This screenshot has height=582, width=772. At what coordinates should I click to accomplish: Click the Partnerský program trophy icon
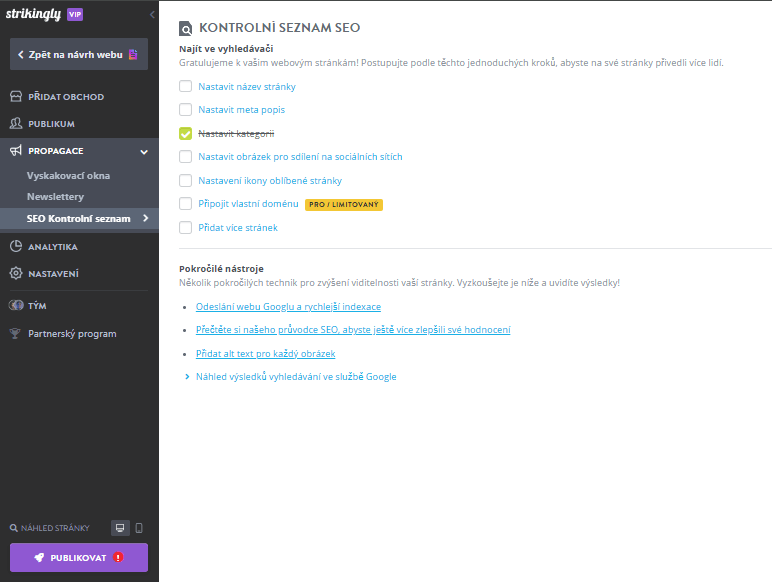15,334
